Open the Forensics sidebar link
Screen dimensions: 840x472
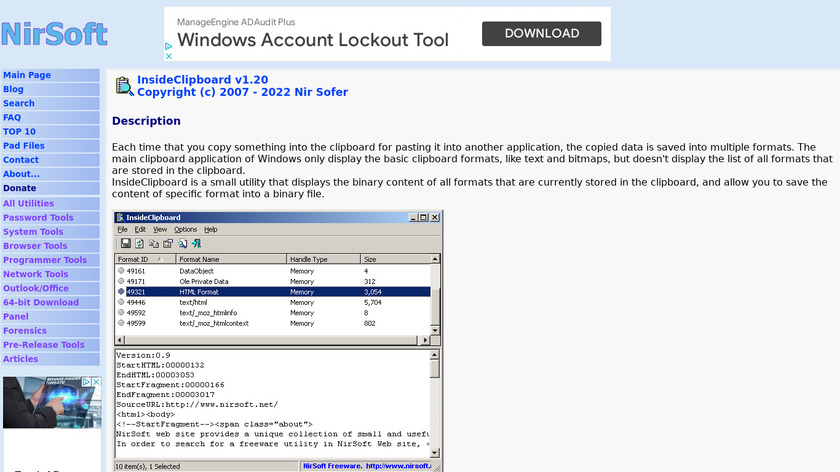tap(25, 331)
